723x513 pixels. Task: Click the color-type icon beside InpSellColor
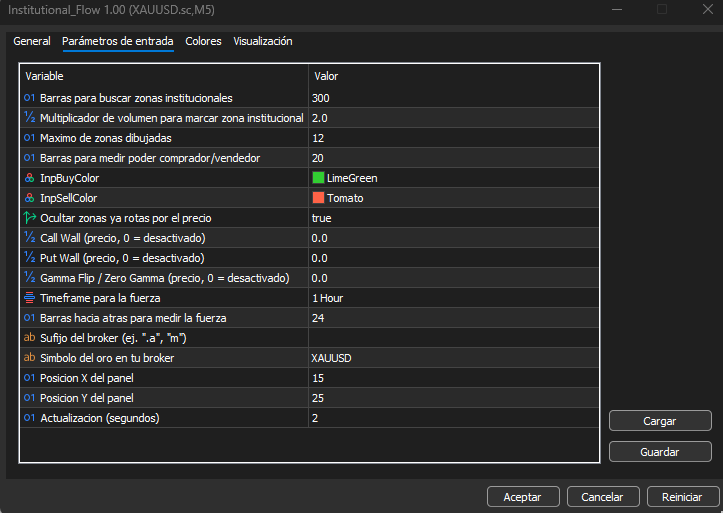coord(30,198)
